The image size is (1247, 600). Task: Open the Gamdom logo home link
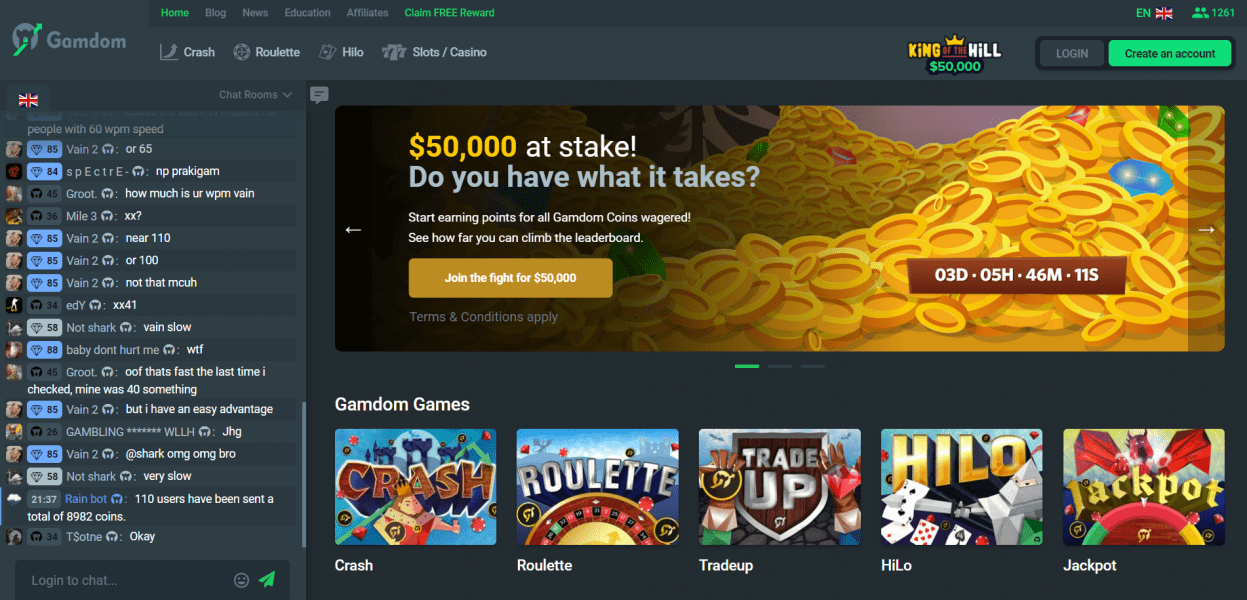pos(70,40)
